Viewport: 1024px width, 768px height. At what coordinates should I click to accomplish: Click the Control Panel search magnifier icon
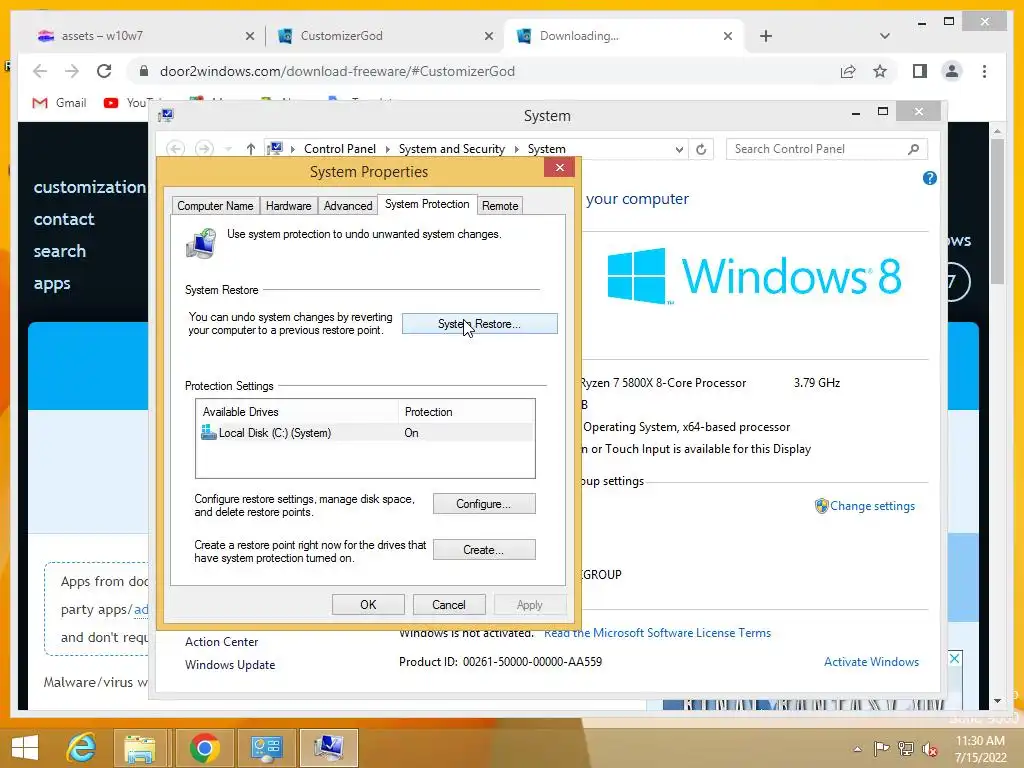click(x=914, y=149)
